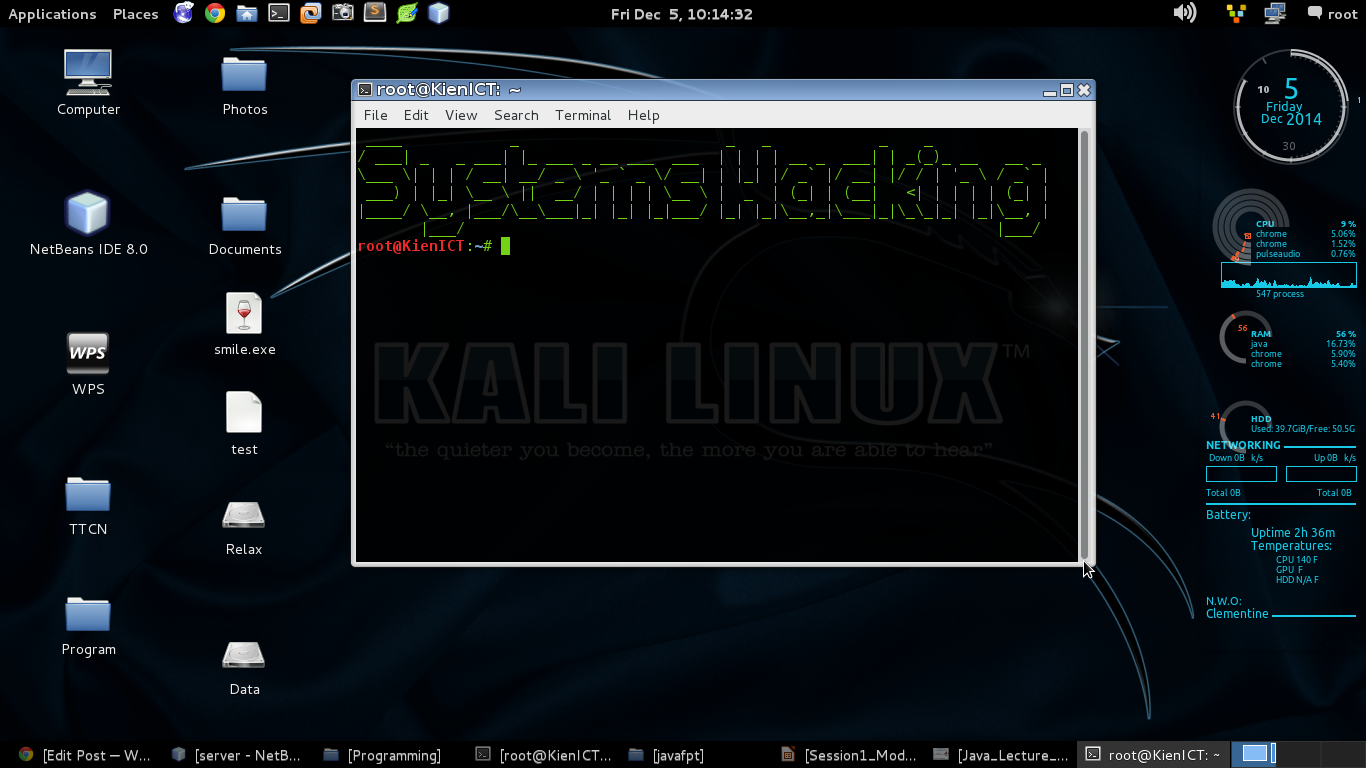The image size is (1366, 768).
Task: Click the colored squares tray icon
Action: pyautogui.click(x=1236, y=13)
